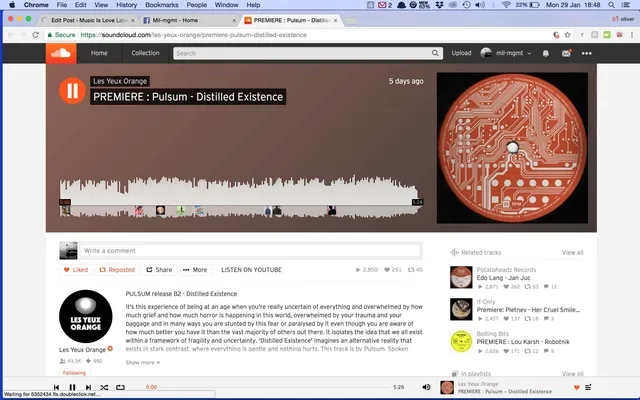Click the reposts count 40

[416, 270]
